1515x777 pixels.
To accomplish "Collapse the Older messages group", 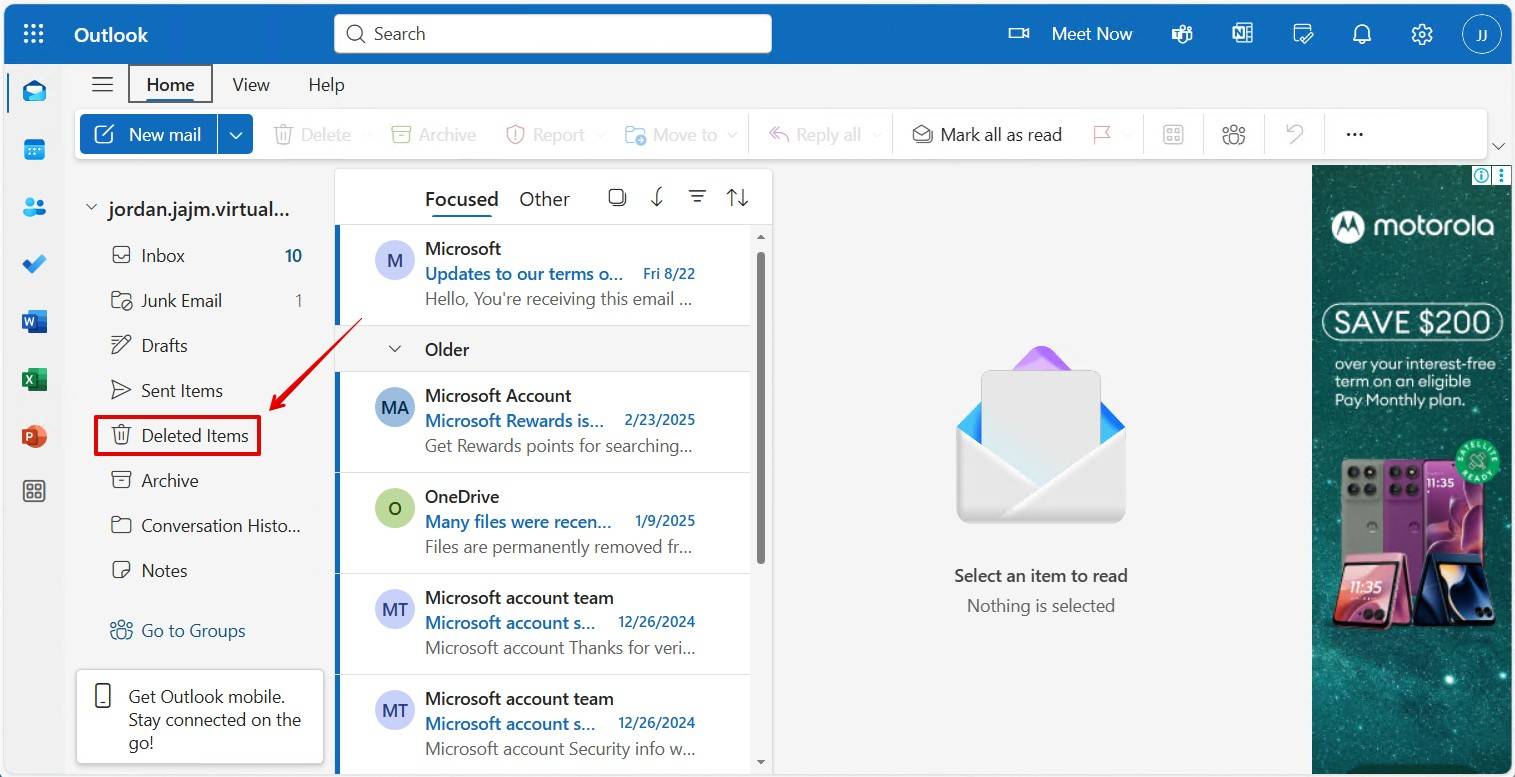I will 394,349.
